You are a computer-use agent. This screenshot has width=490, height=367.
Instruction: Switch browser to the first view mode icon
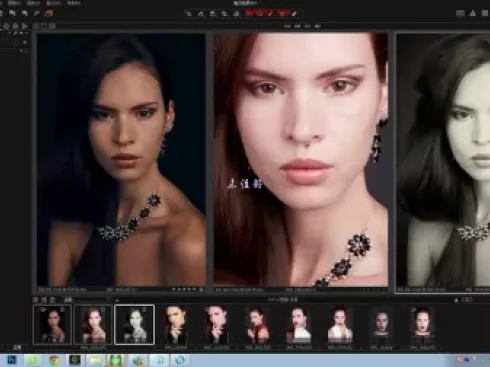point(36,300)
